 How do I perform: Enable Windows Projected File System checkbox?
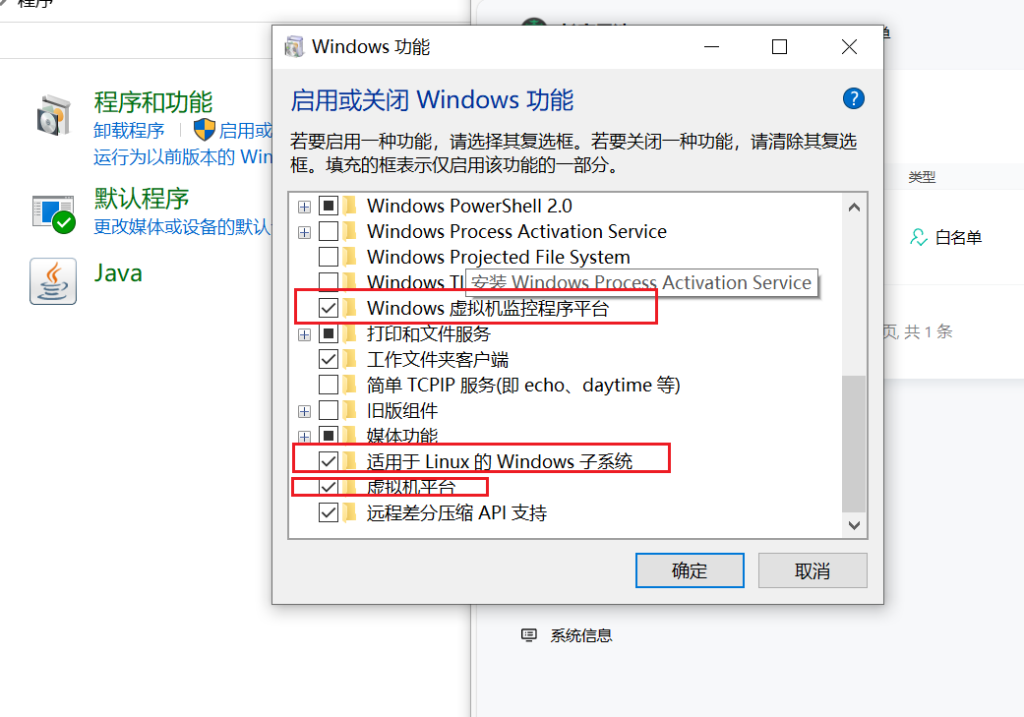tap(328, 257)
